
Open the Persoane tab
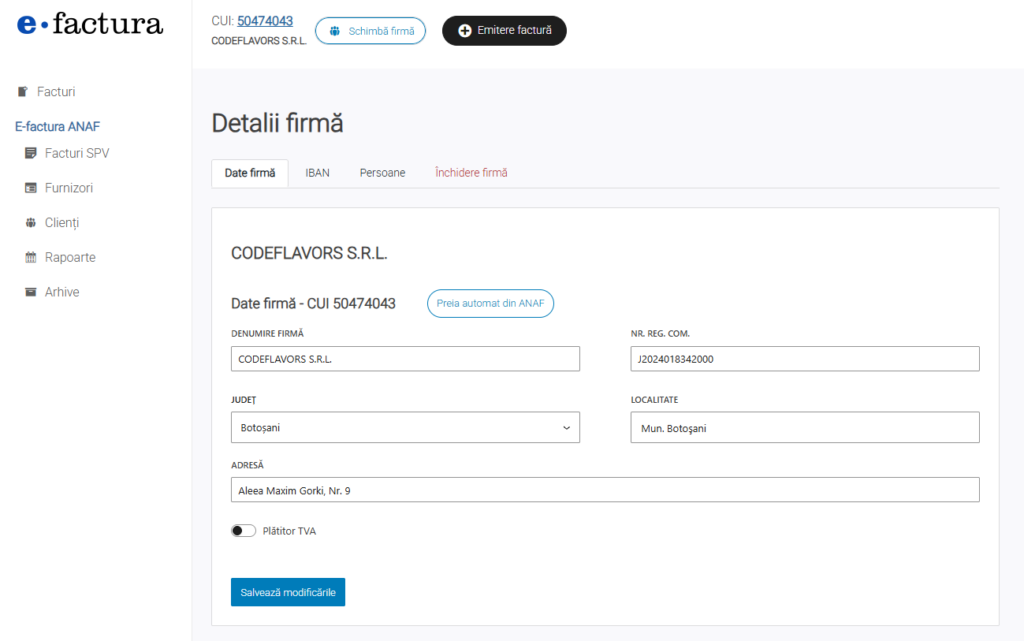[x=382, y=173]
